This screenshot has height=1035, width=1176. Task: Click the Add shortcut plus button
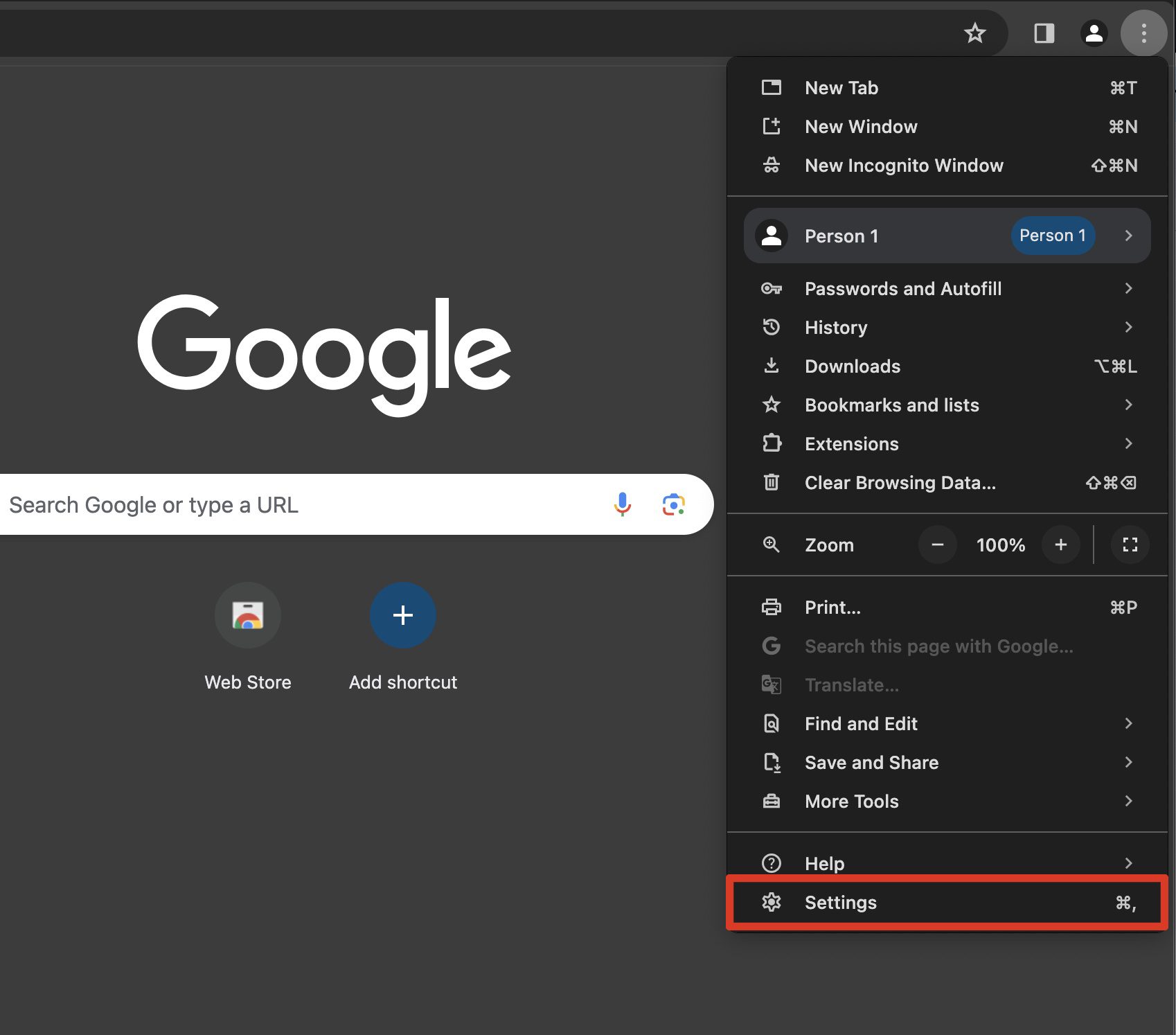pos(402,615)
